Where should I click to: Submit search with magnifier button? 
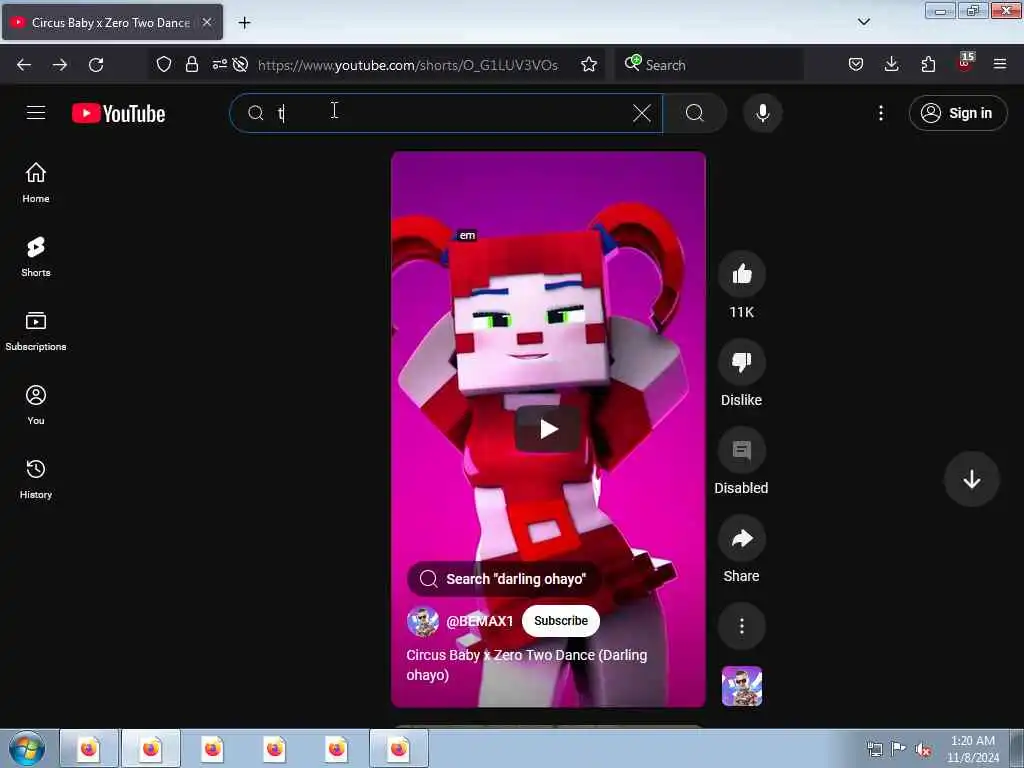tap(695, 113)
